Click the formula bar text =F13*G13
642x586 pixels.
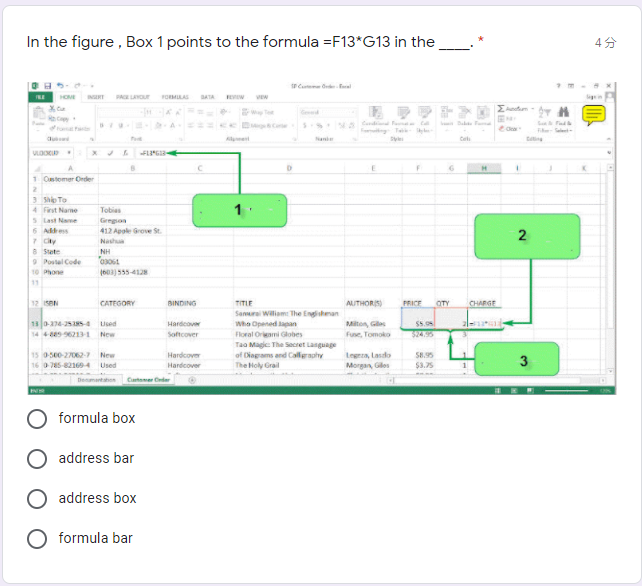pyautogui.click(x=153, y=153)
